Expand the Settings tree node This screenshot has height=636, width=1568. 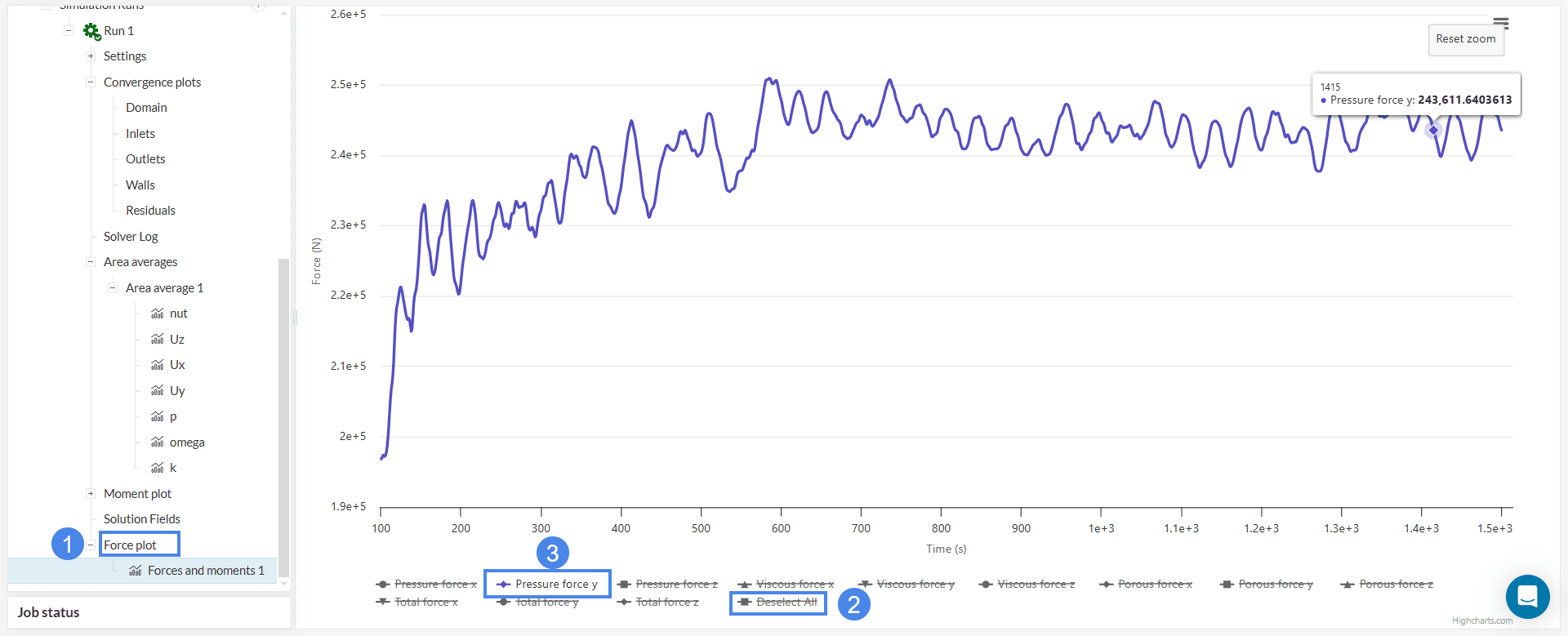point(91,56)
